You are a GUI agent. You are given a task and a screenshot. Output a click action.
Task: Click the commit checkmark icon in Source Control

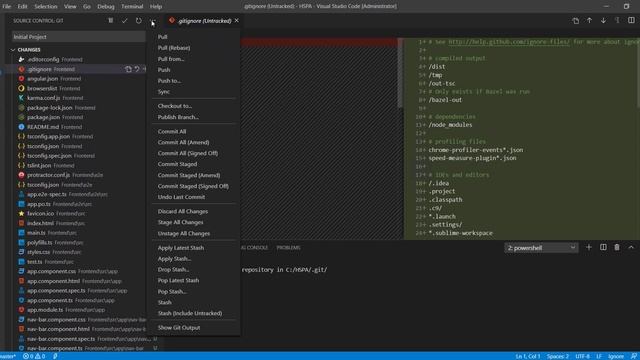point(124,20)
